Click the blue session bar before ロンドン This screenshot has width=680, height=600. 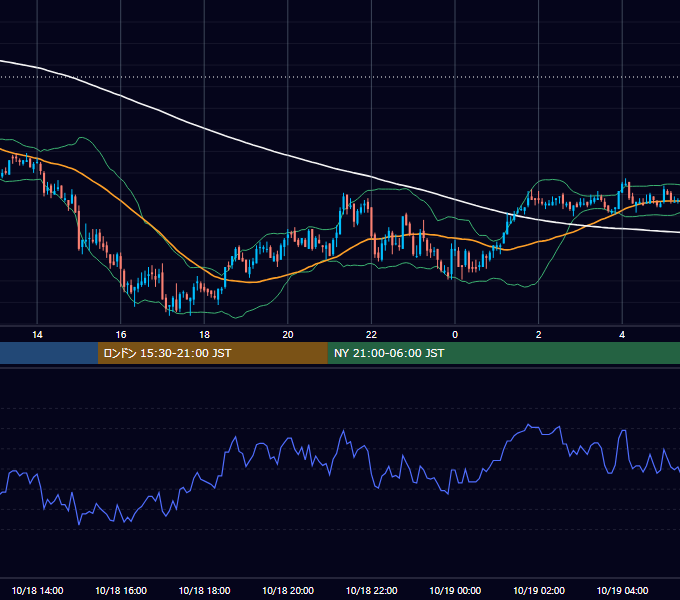49,353
